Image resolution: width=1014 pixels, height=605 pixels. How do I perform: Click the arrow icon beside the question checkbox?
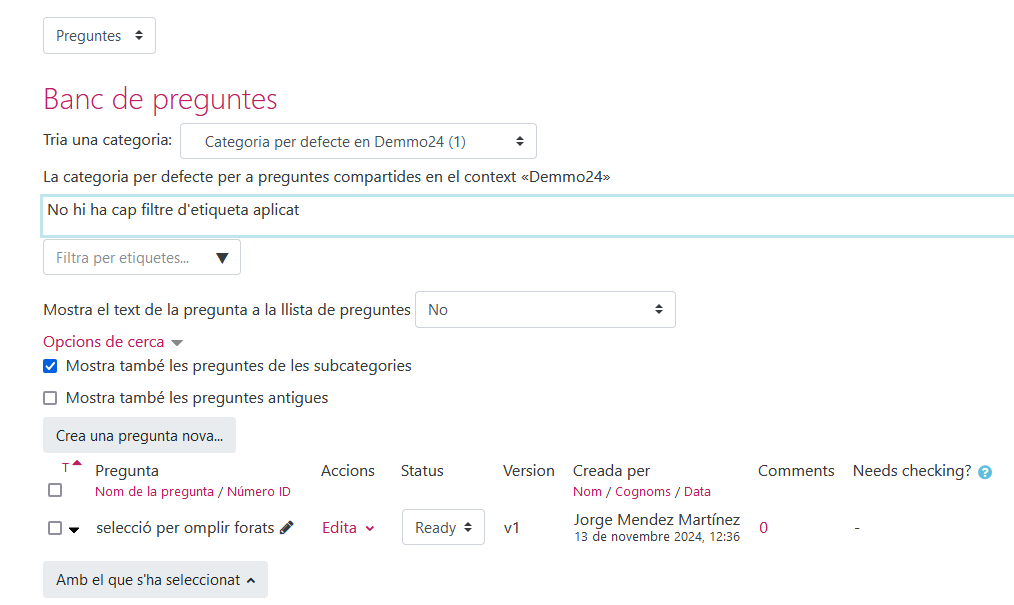(x=74, y=530)
